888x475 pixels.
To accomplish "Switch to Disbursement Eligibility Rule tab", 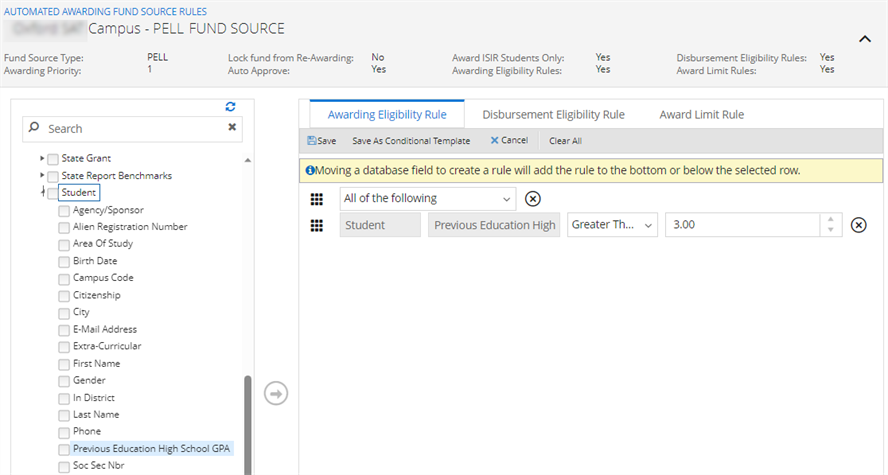I will [553, 114].
